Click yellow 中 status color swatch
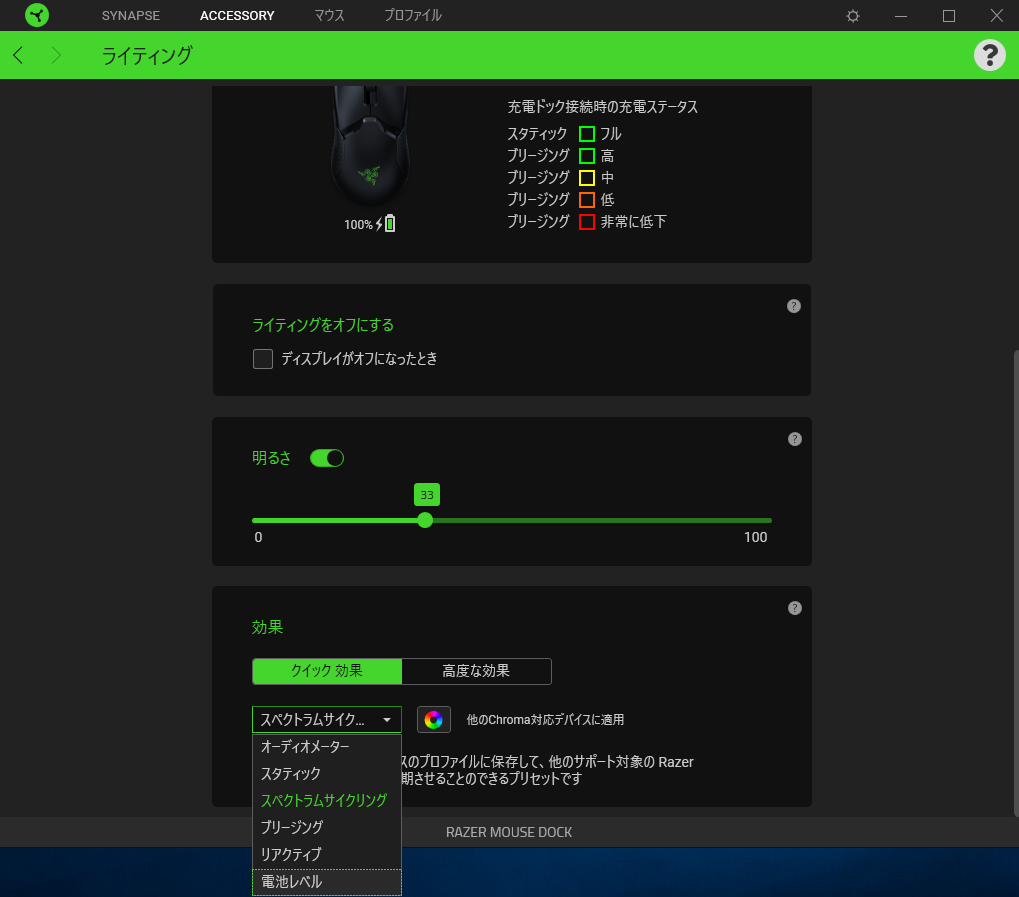1019x897 pixels. tap(586, 177)
